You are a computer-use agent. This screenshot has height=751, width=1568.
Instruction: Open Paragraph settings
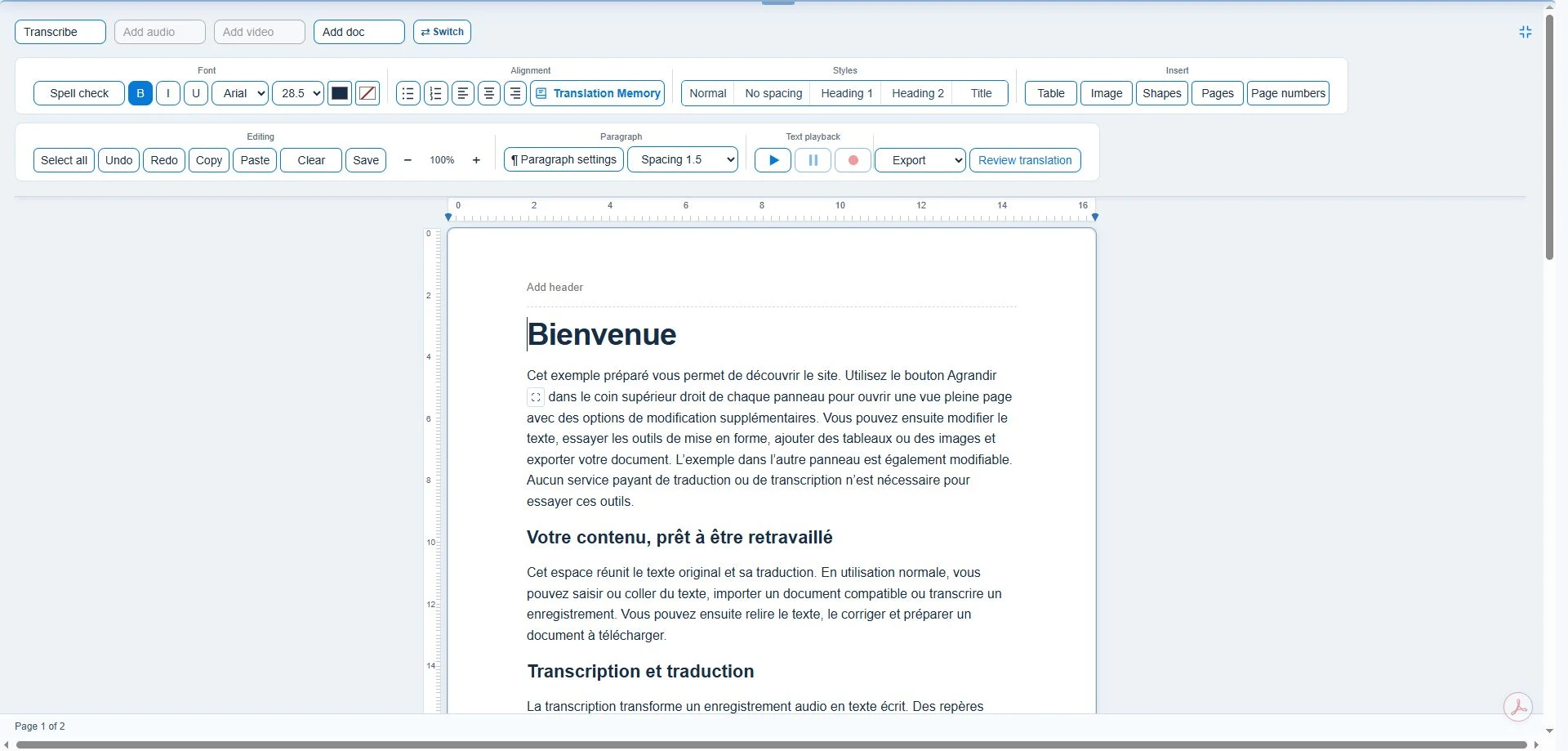[564, 160]
